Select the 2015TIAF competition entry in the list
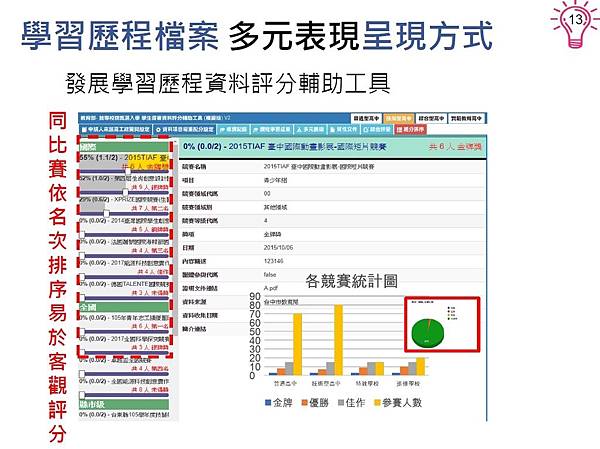The image size is (600, 449). pos(124,162)
